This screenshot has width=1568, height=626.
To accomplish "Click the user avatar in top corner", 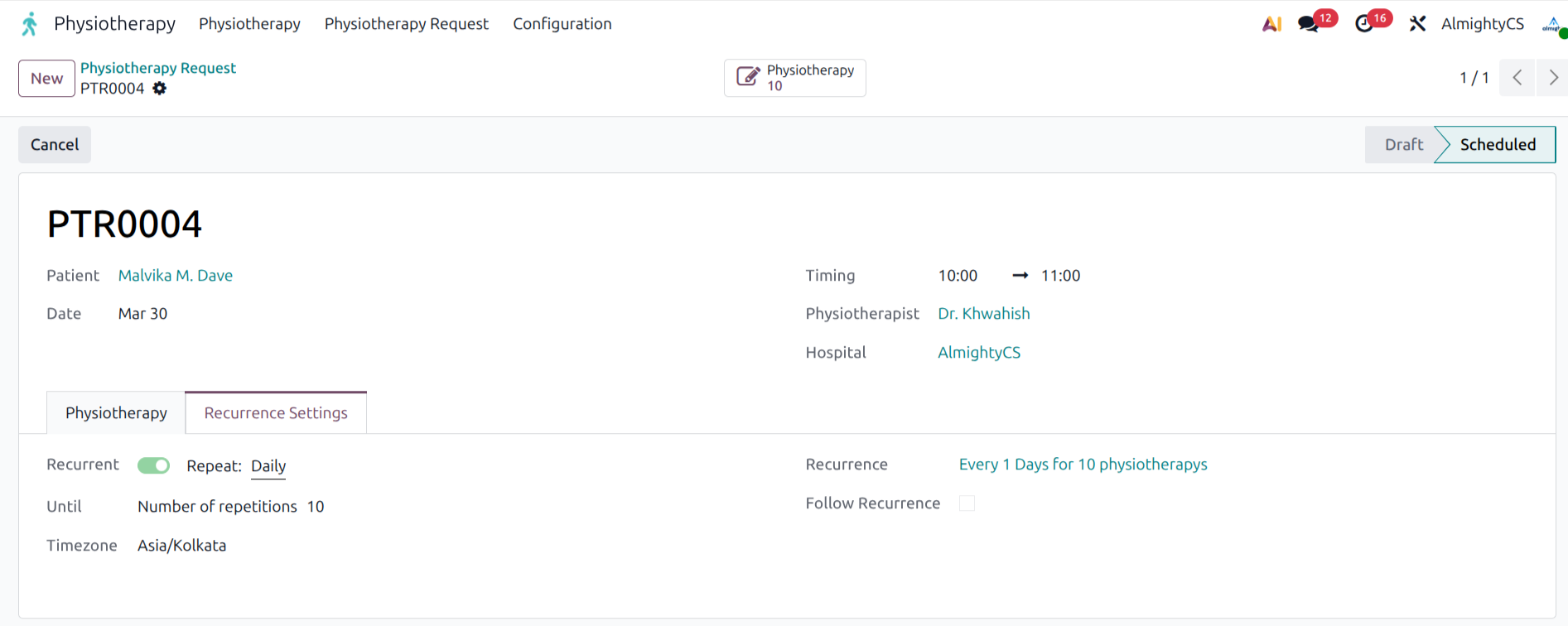I will (x=1552, y=25).
